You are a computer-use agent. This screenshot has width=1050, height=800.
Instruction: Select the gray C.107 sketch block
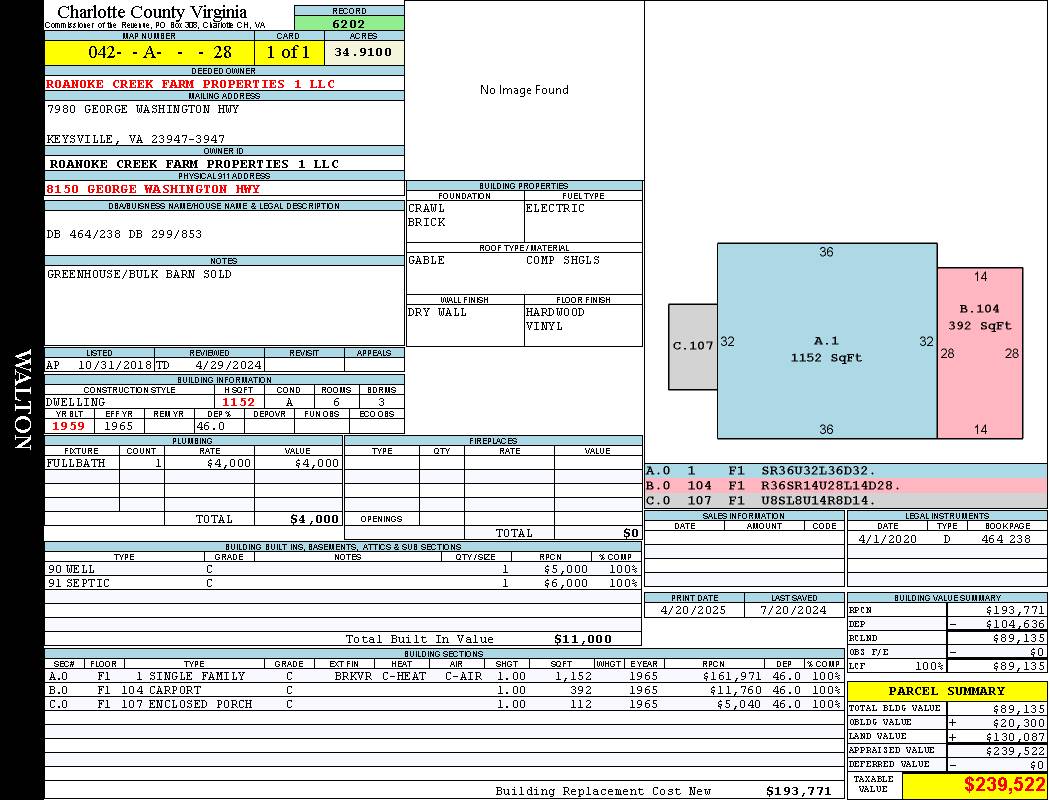pos(692,346)
